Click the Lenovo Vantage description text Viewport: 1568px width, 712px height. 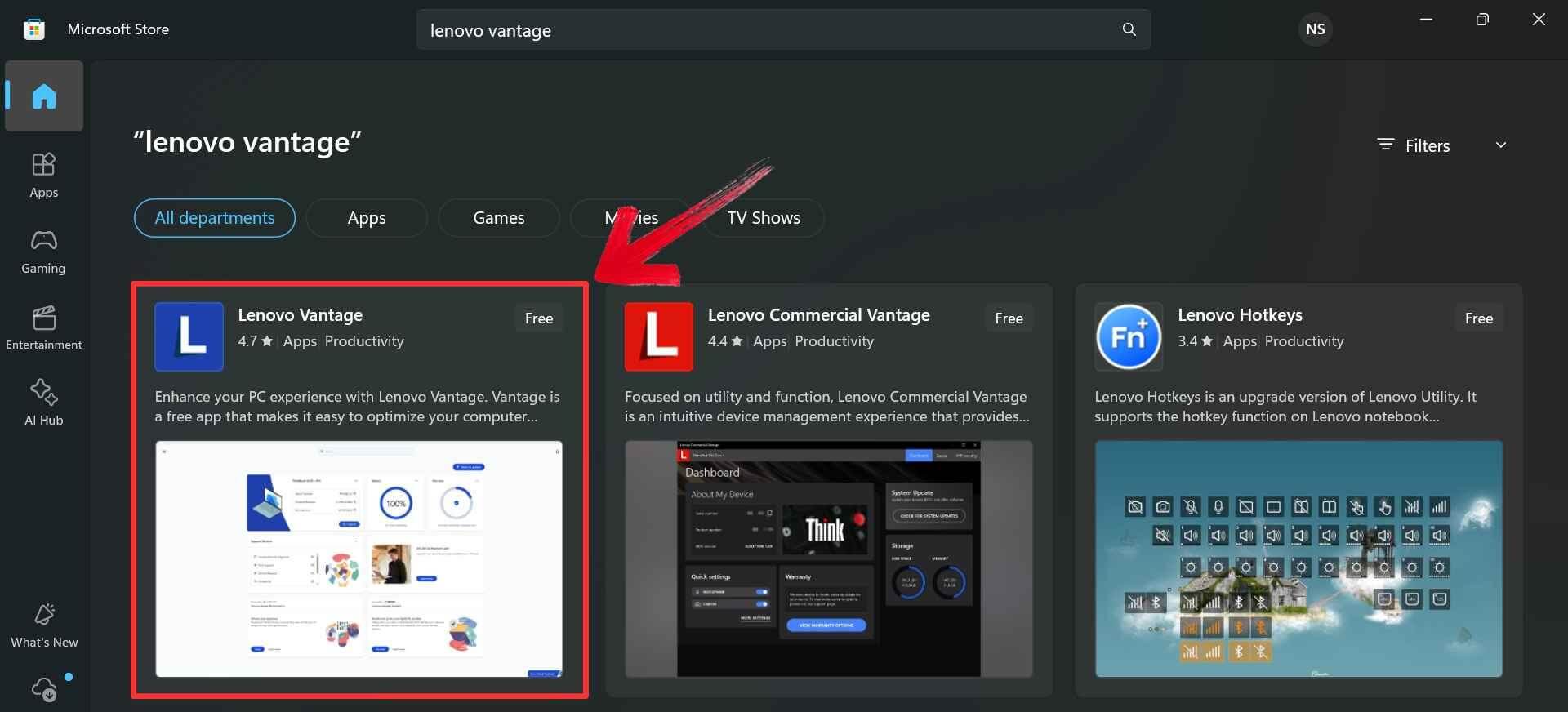pyautogui.click(x=357, y=407)
